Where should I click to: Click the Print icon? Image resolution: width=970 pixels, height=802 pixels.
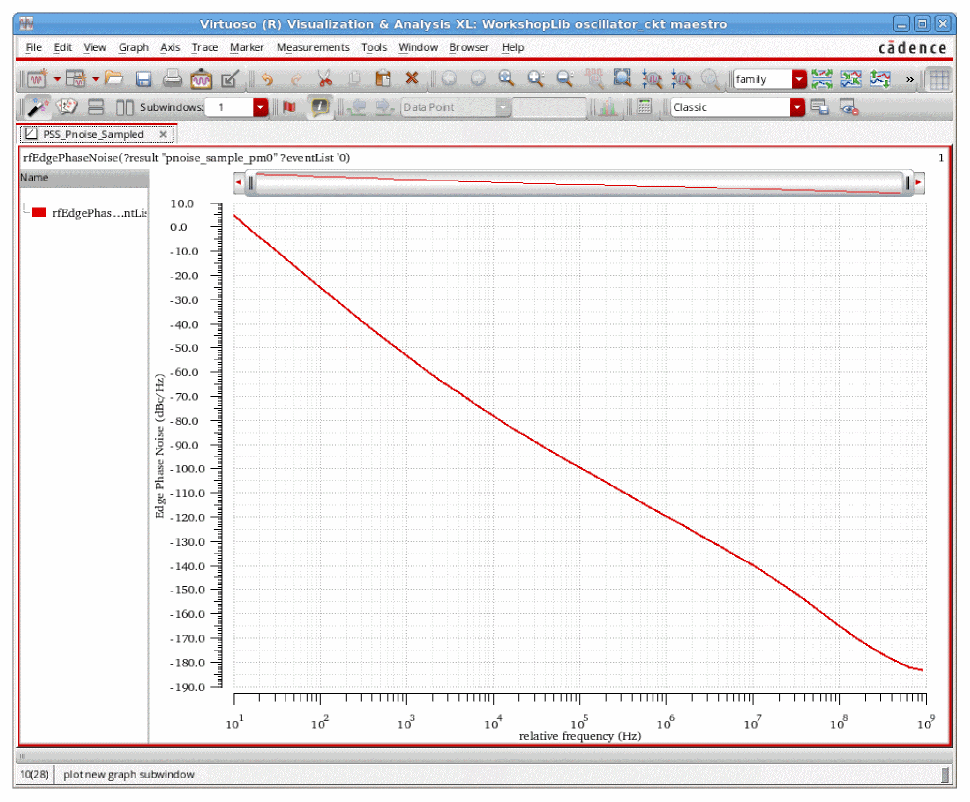pyautogui.click(x=172, y=79)
